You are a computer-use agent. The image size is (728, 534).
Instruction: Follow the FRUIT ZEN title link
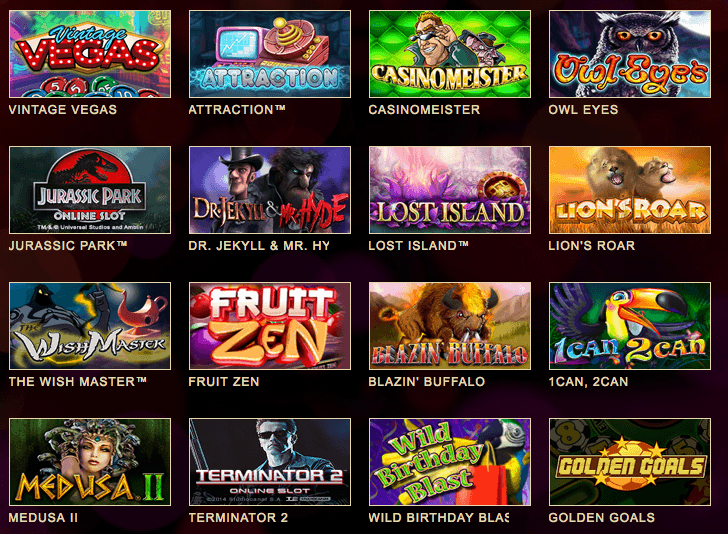click(x=224, y=382)
